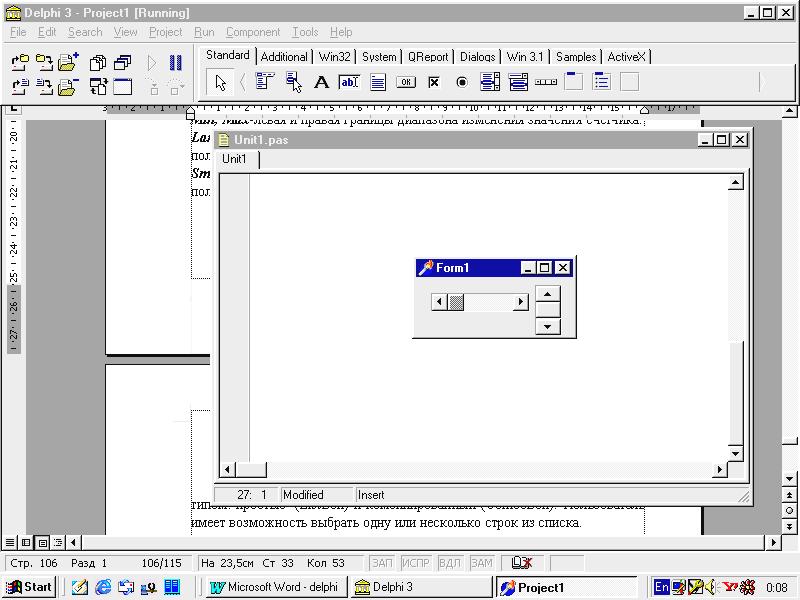This screenshot has height=600, width=800.
Task: Click the Open Project speedbar icon
Action: [x=20, y=63]
